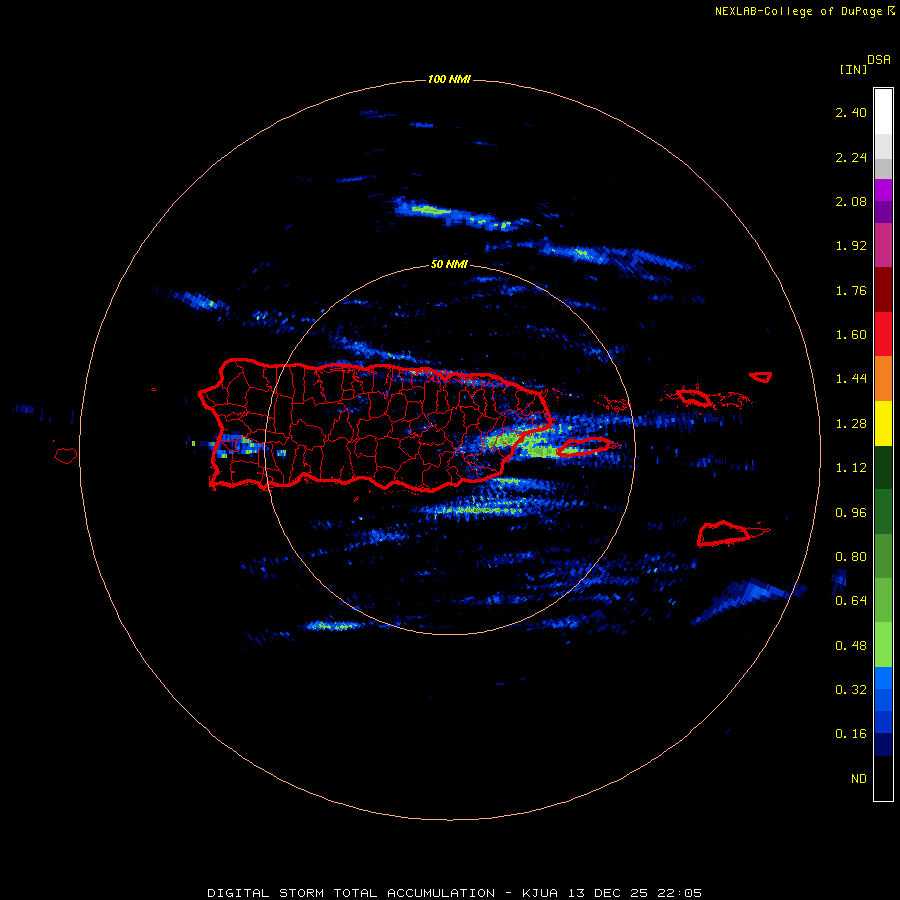Click the ND legend label

click(859, 779)
